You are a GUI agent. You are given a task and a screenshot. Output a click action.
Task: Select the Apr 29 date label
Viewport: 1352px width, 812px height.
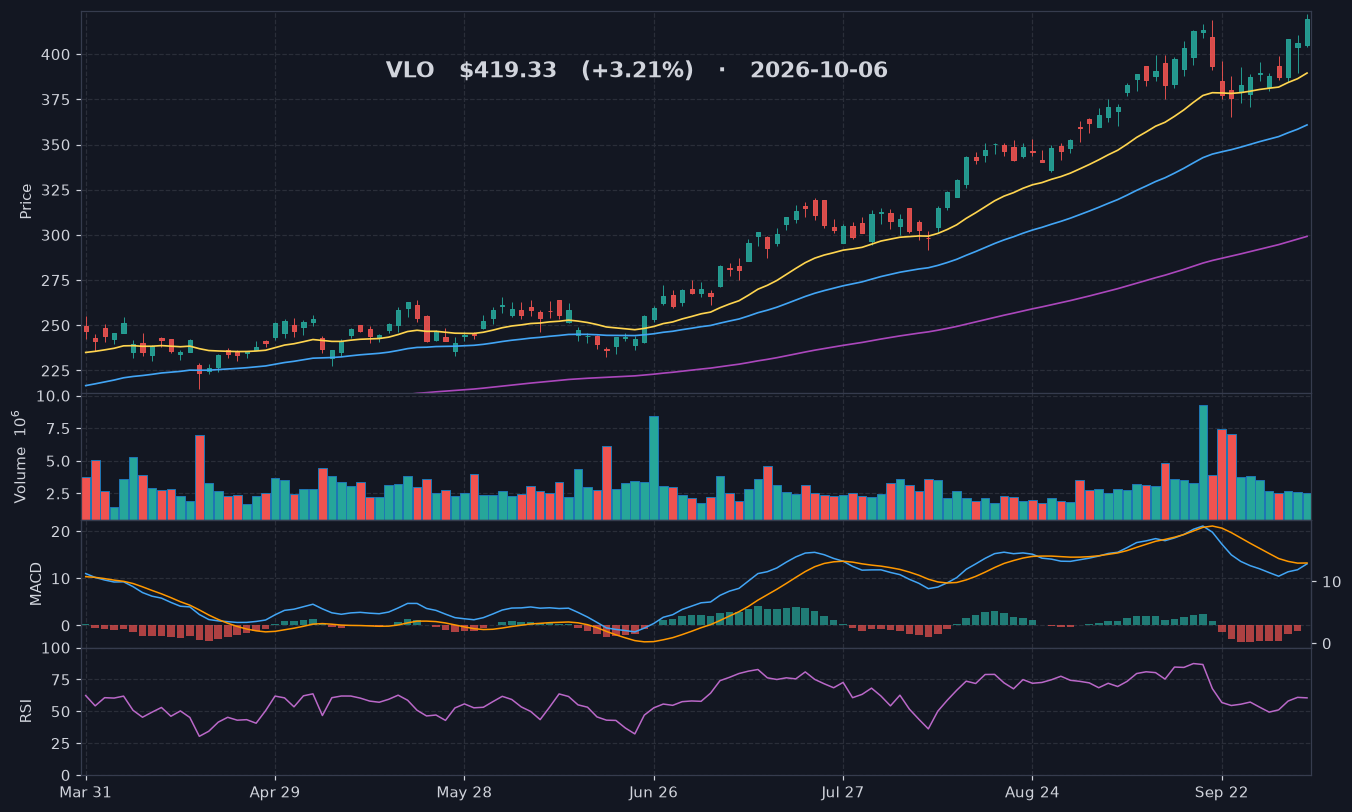tap(275, 792)
